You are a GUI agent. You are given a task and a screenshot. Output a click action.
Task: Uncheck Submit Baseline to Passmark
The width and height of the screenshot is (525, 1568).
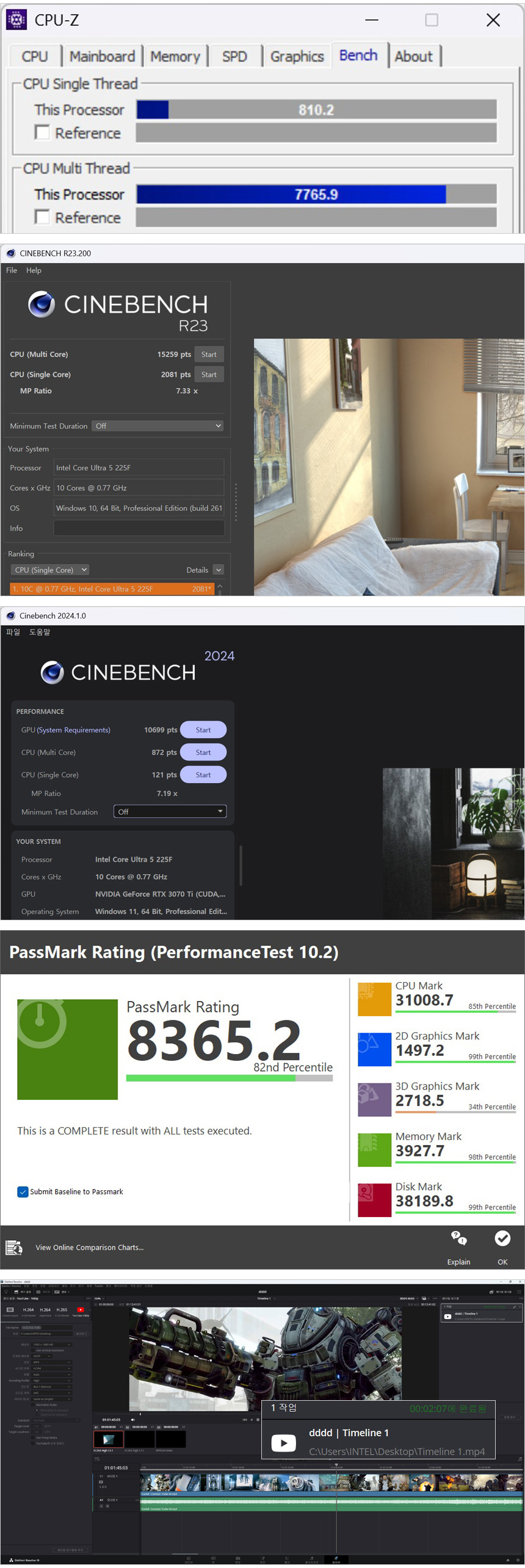(x=23, y=1191)
